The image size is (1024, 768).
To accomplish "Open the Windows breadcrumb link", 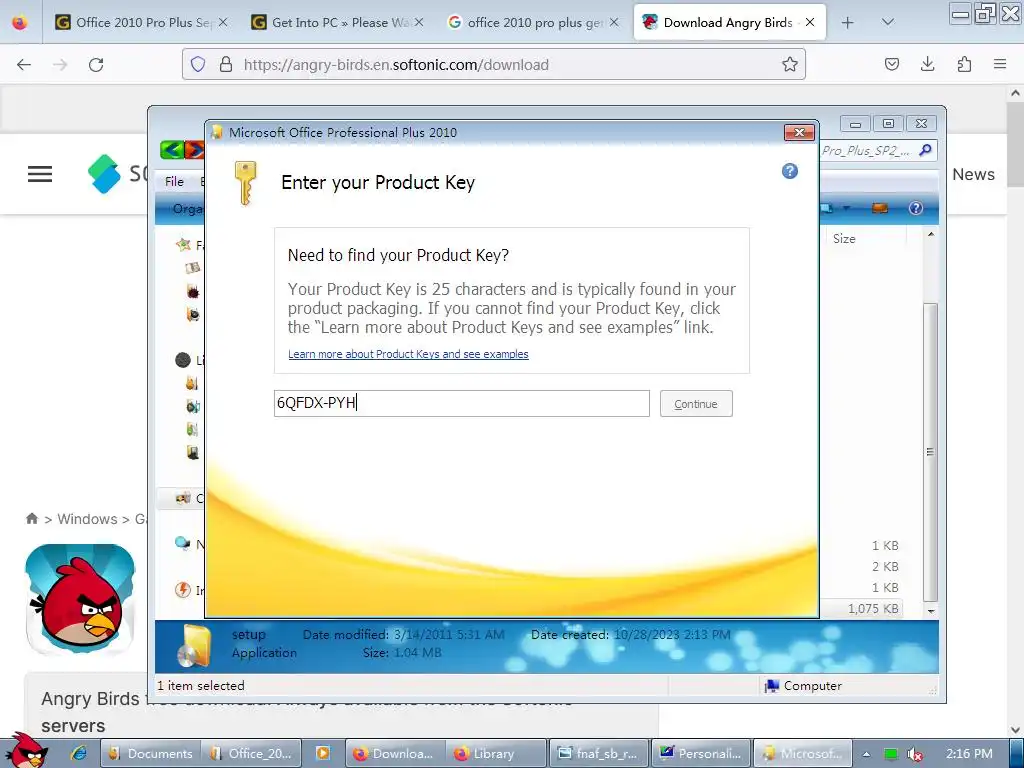I will [x=88, y=519].
